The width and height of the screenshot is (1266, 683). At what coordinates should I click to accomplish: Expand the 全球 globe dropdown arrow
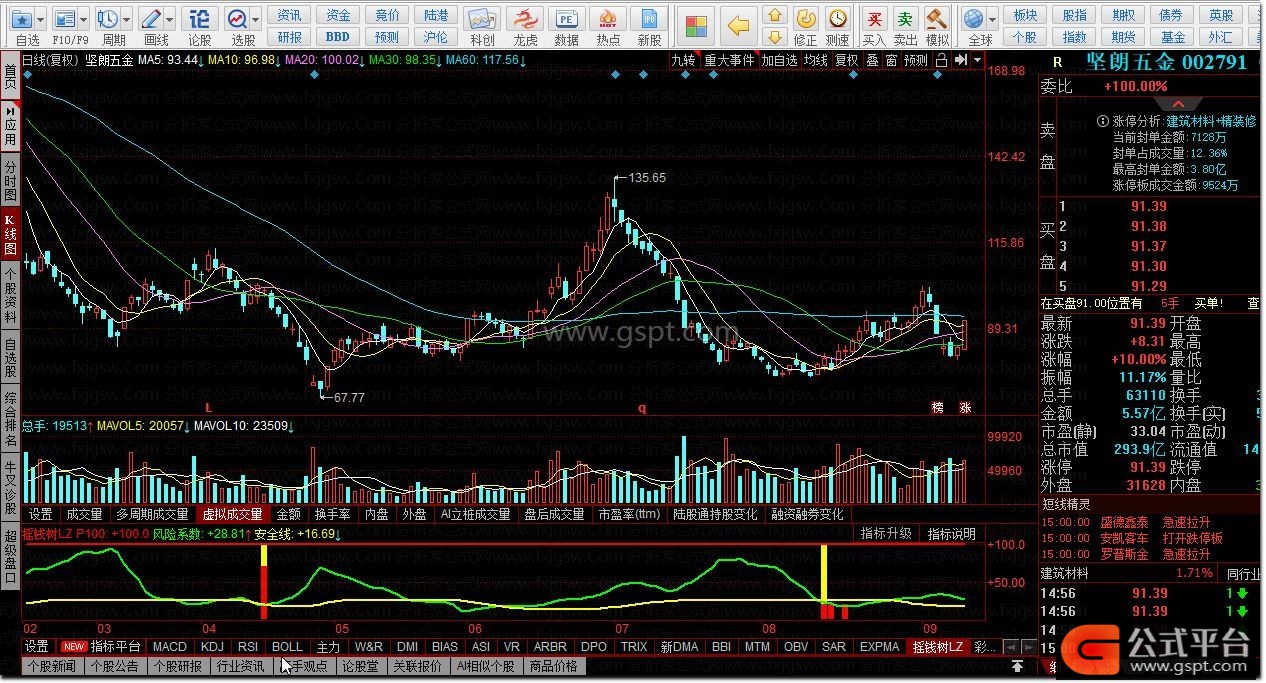(x=991, y=19)
